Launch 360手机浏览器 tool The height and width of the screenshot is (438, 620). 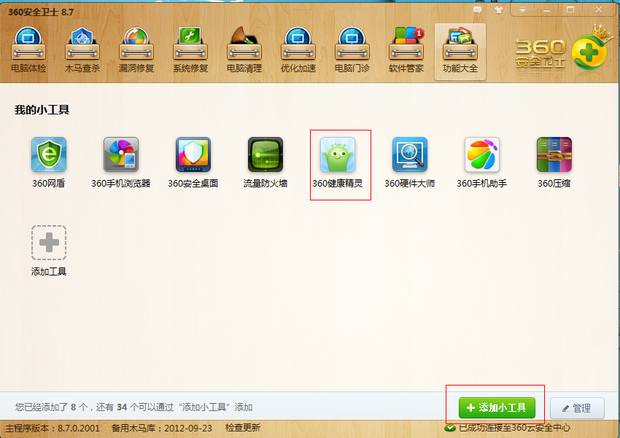(121, 163)
